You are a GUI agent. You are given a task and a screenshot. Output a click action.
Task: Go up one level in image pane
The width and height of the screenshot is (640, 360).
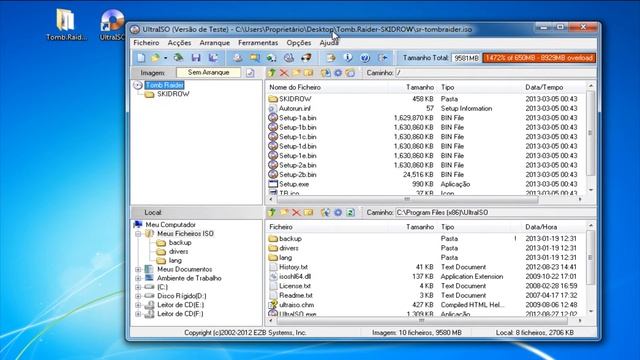pos(272,73)
